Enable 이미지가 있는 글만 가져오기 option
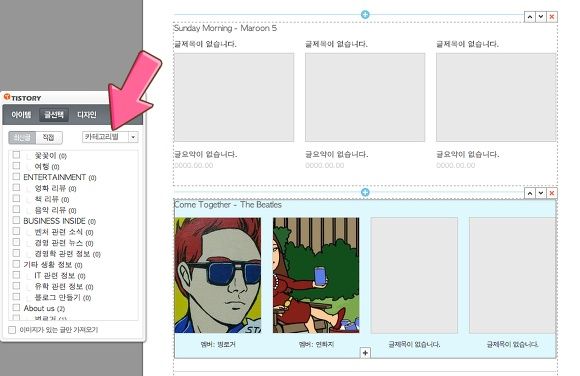580x376 pixels. click(12, 329)
